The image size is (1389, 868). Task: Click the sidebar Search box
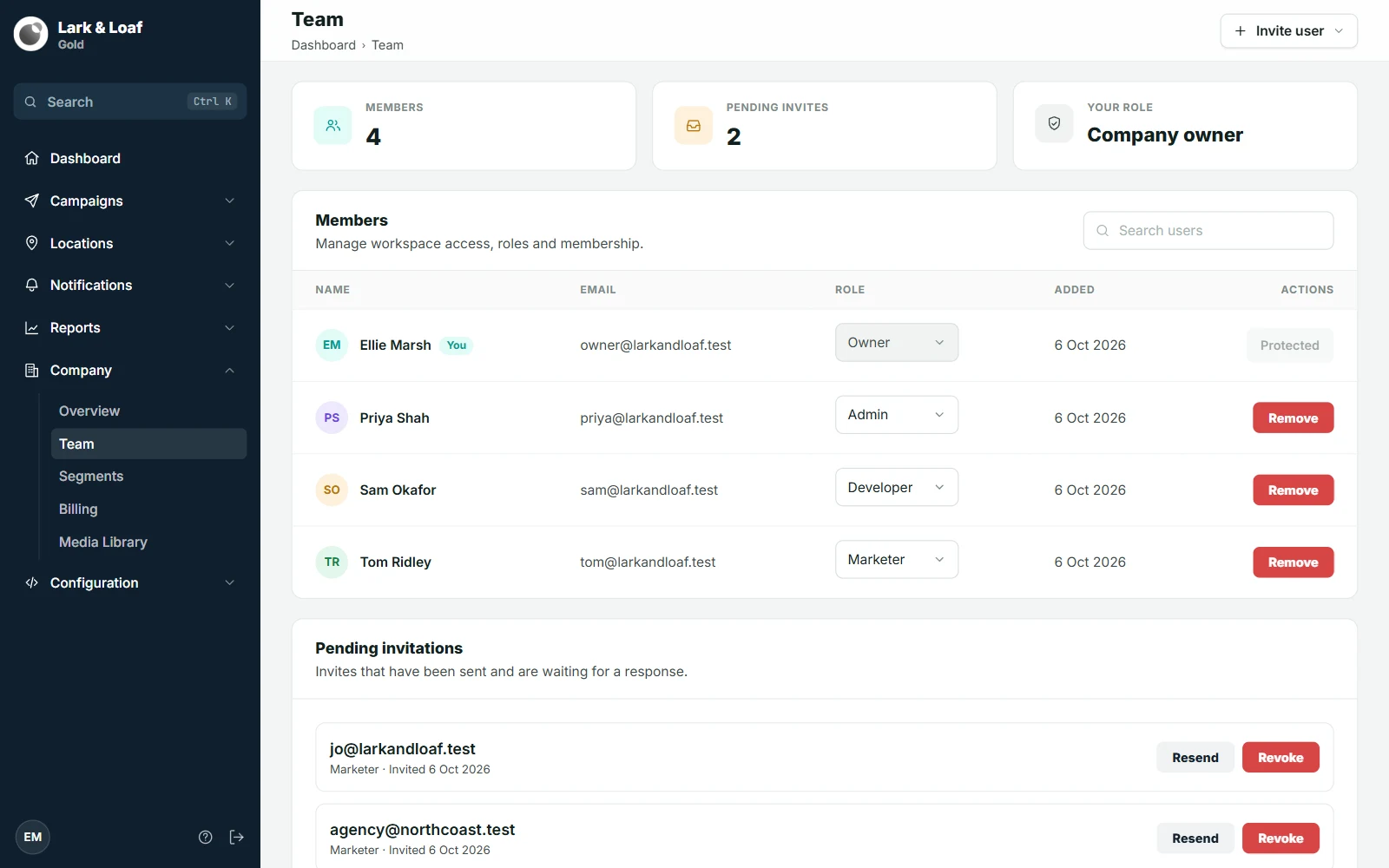(130, 102)
